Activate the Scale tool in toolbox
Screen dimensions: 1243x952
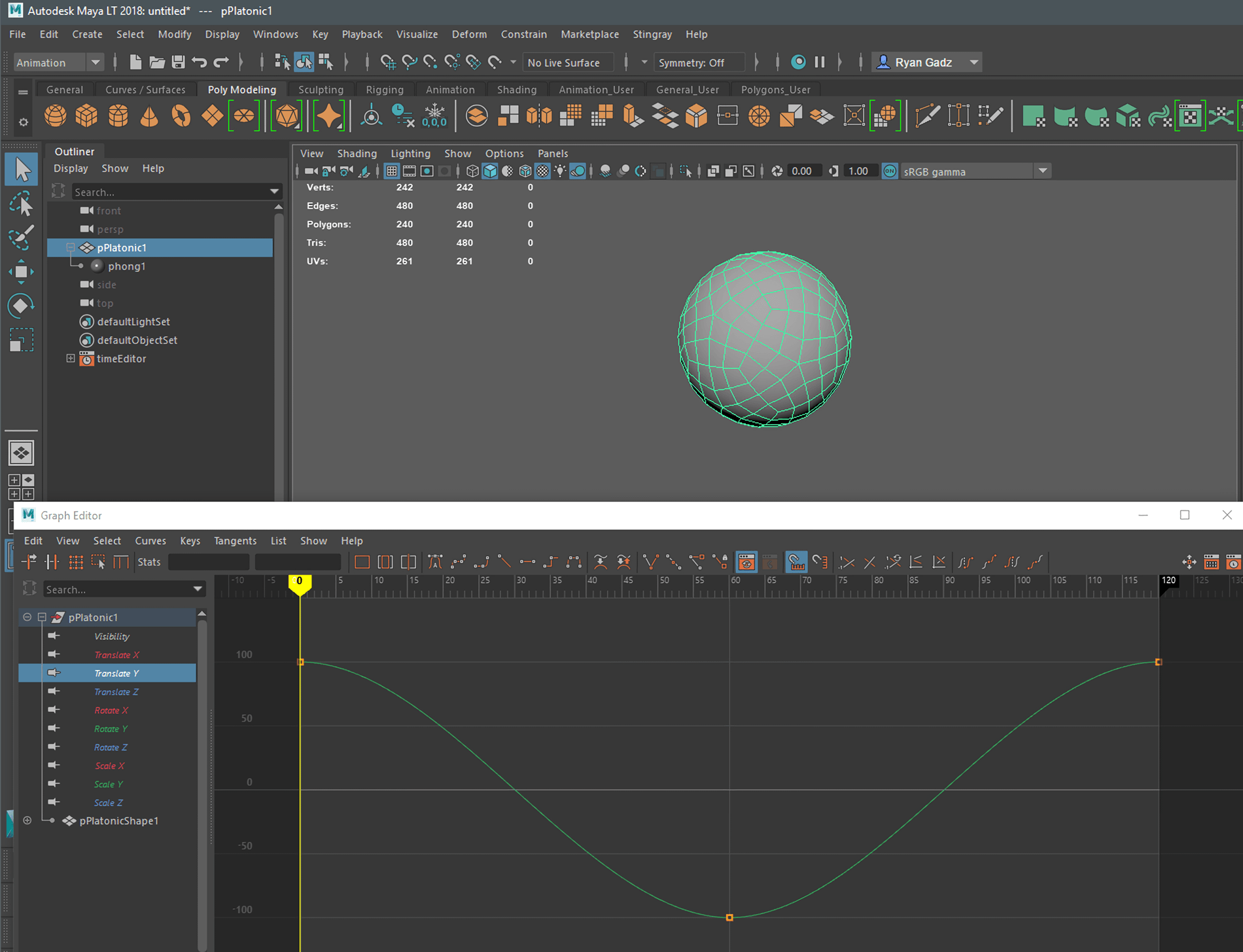click(22, 340)
